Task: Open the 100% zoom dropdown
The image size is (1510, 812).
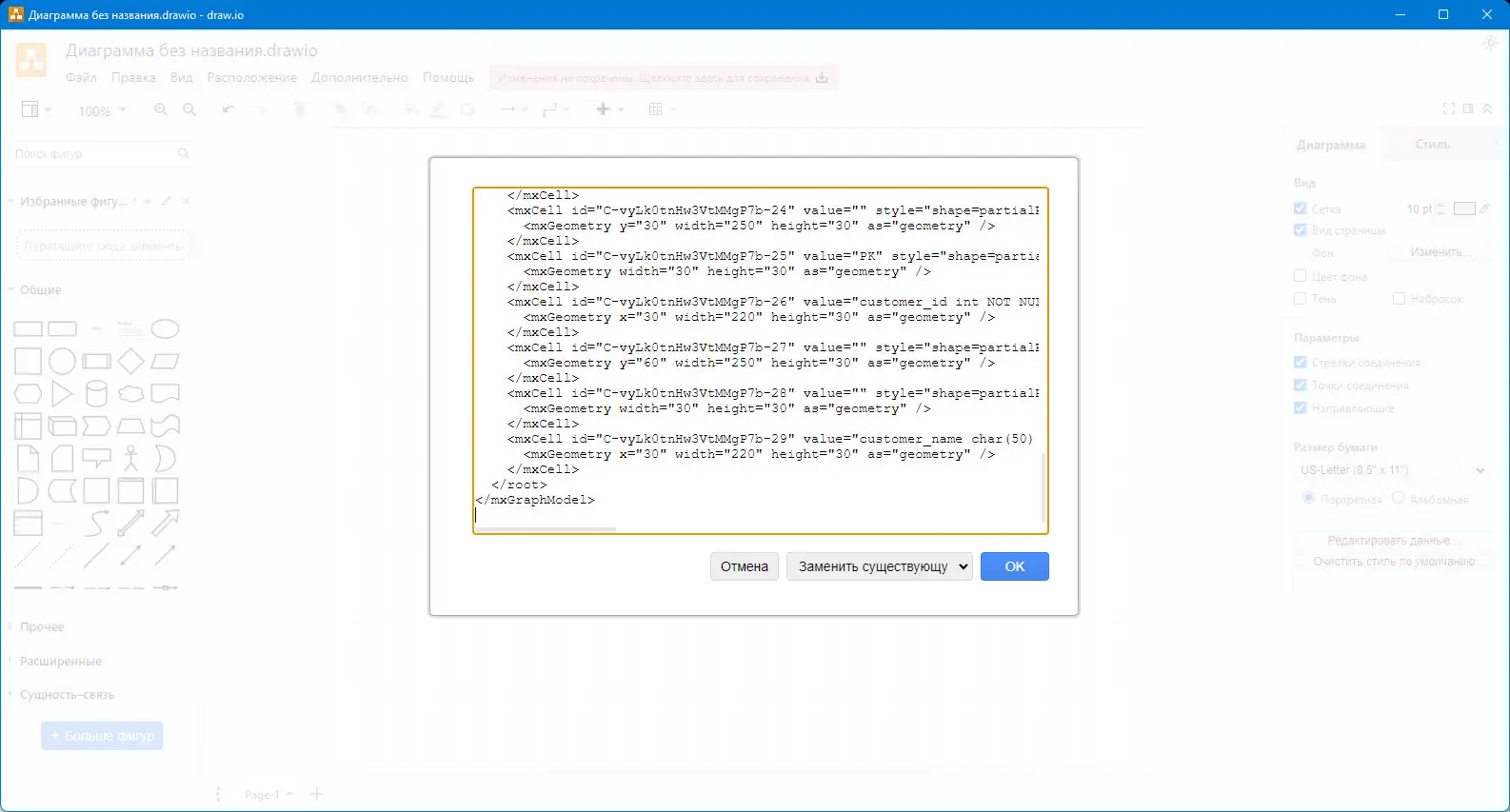Action: [x=102, y=110]
